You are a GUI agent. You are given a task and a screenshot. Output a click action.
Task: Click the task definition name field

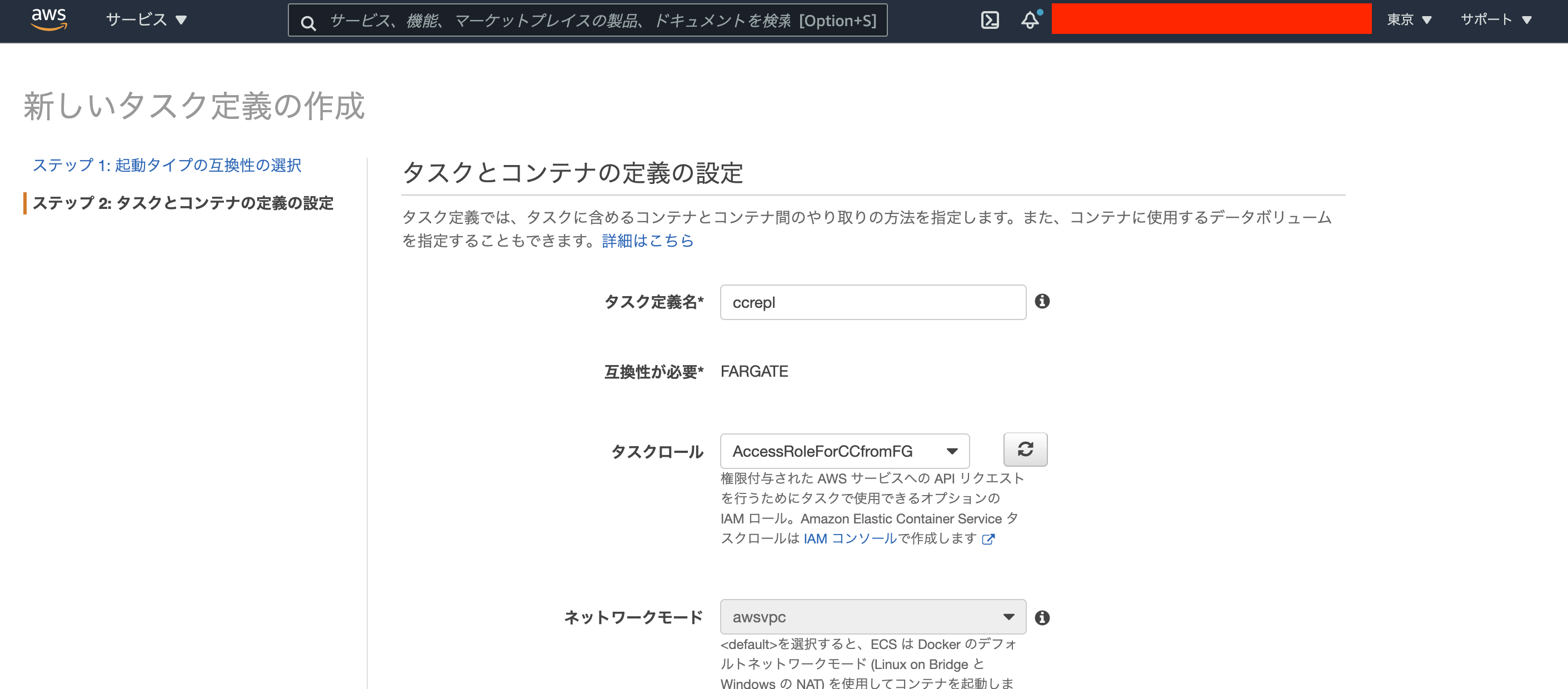(x=872, y=302)
